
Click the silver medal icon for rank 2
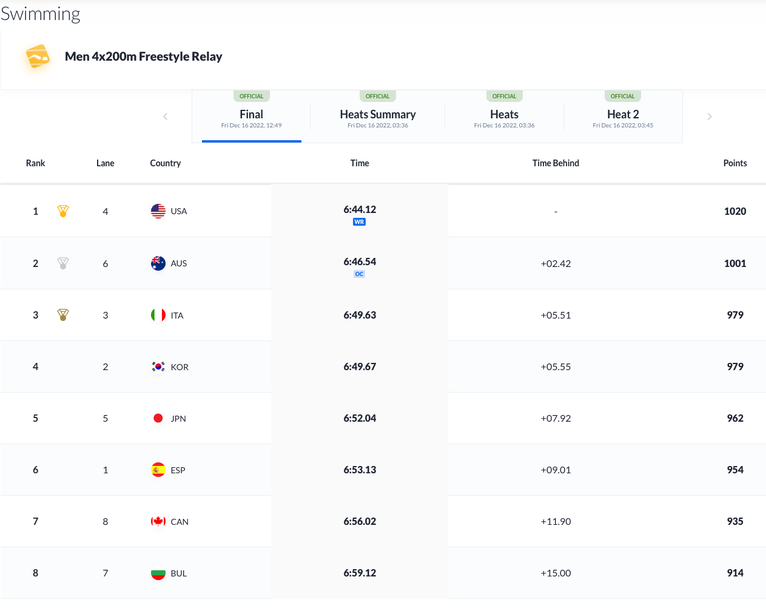63,263
